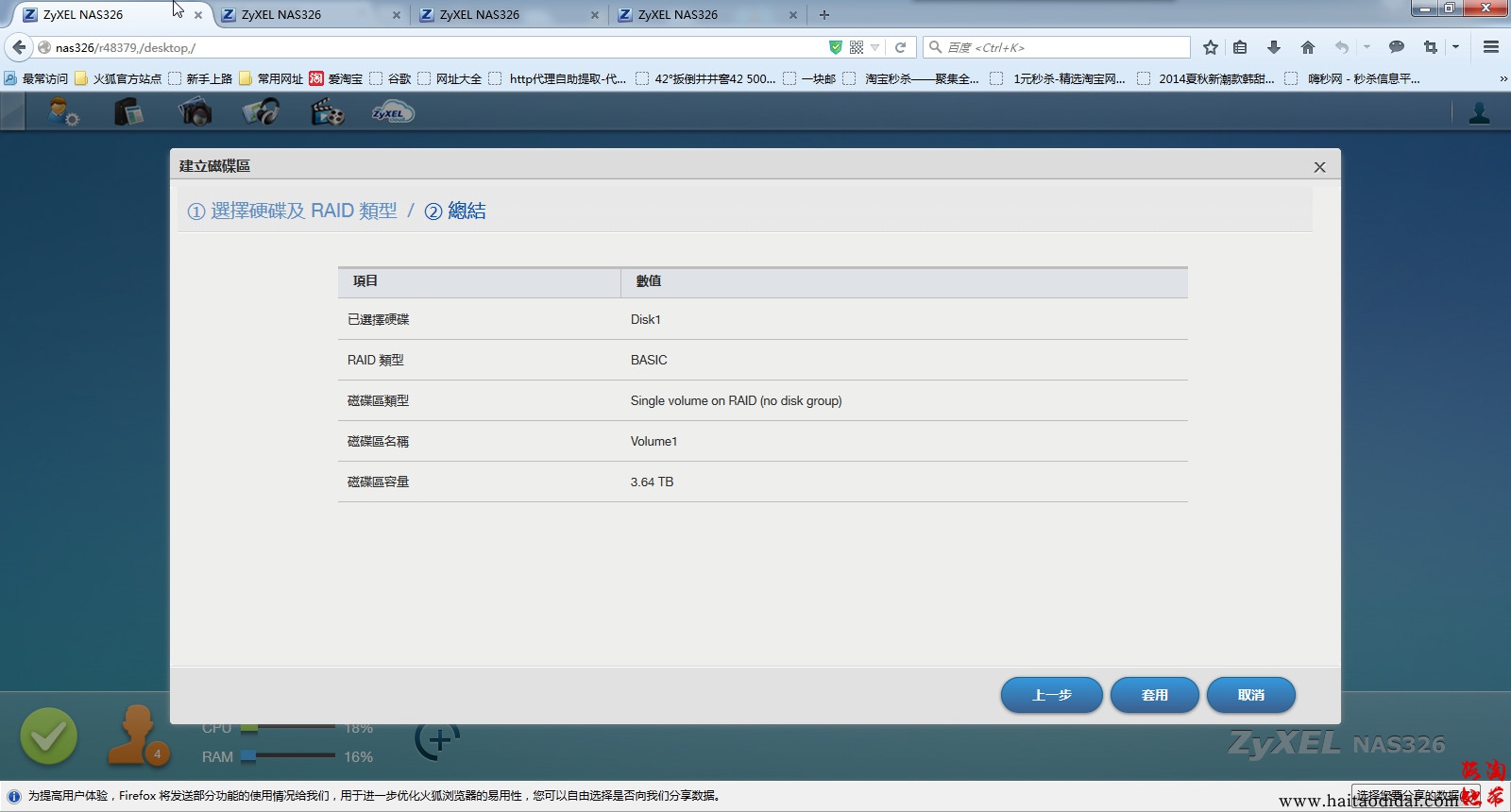1511x812 pixels.
Task: Expand the address bar dropdown arrow
Action: 875,47
